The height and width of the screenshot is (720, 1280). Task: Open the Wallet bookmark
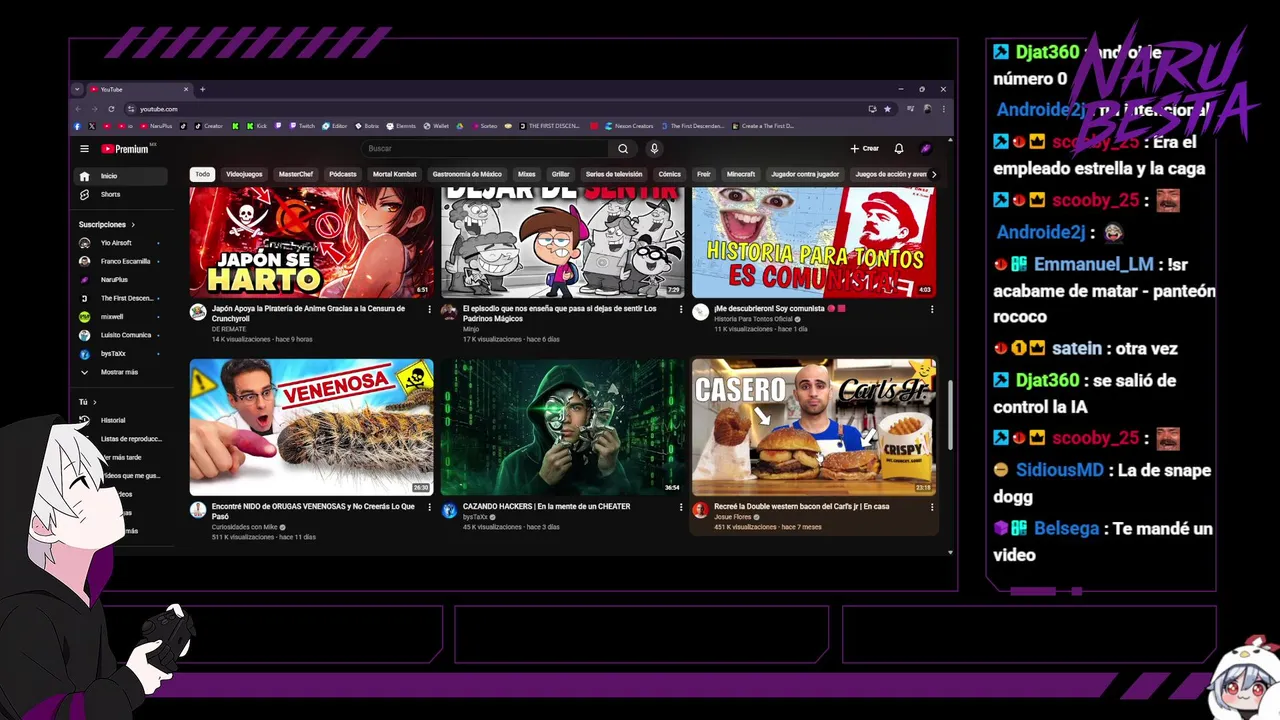[436, 126]
